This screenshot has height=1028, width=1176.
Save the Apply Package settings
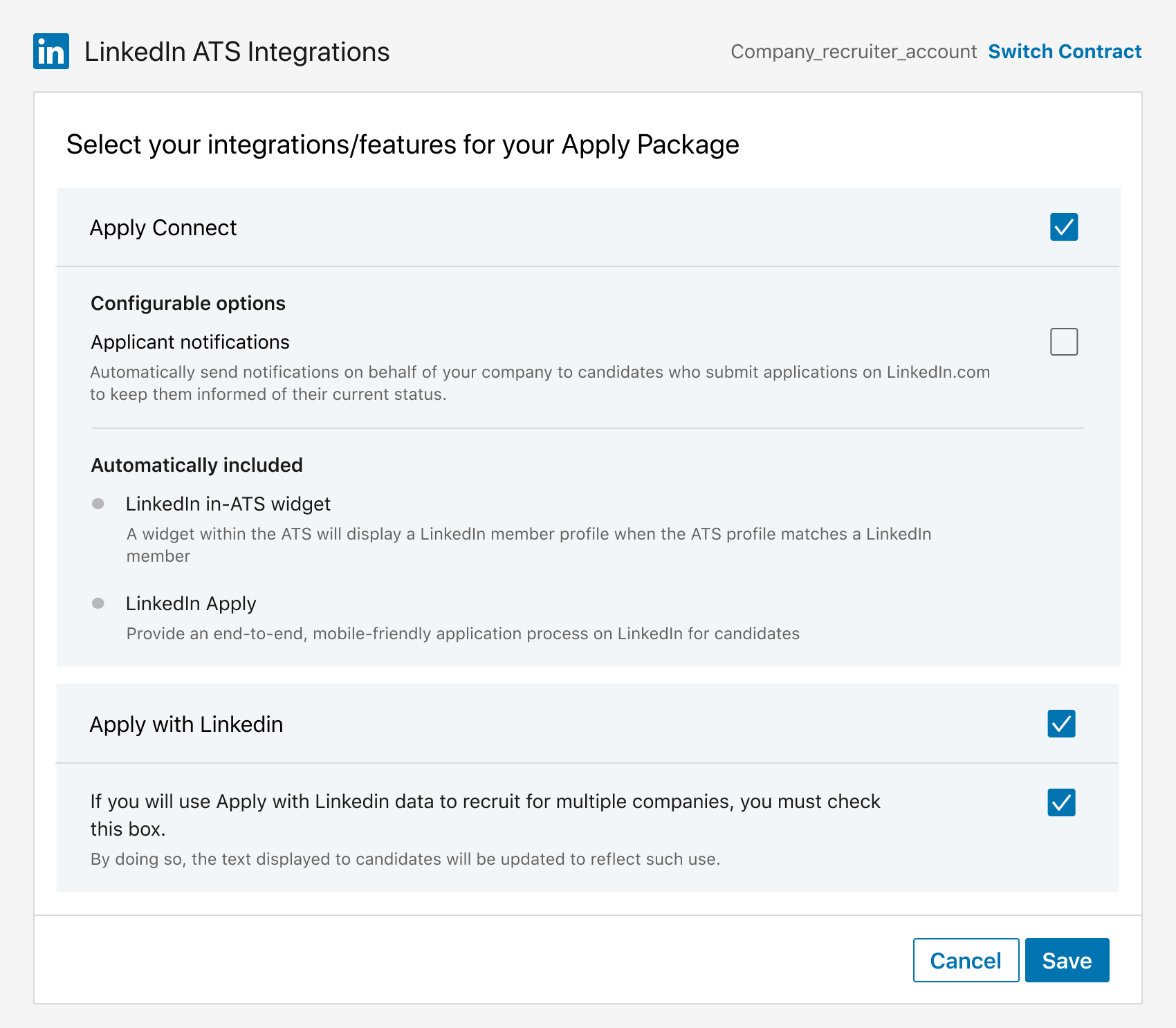[x=1067, y=960]
